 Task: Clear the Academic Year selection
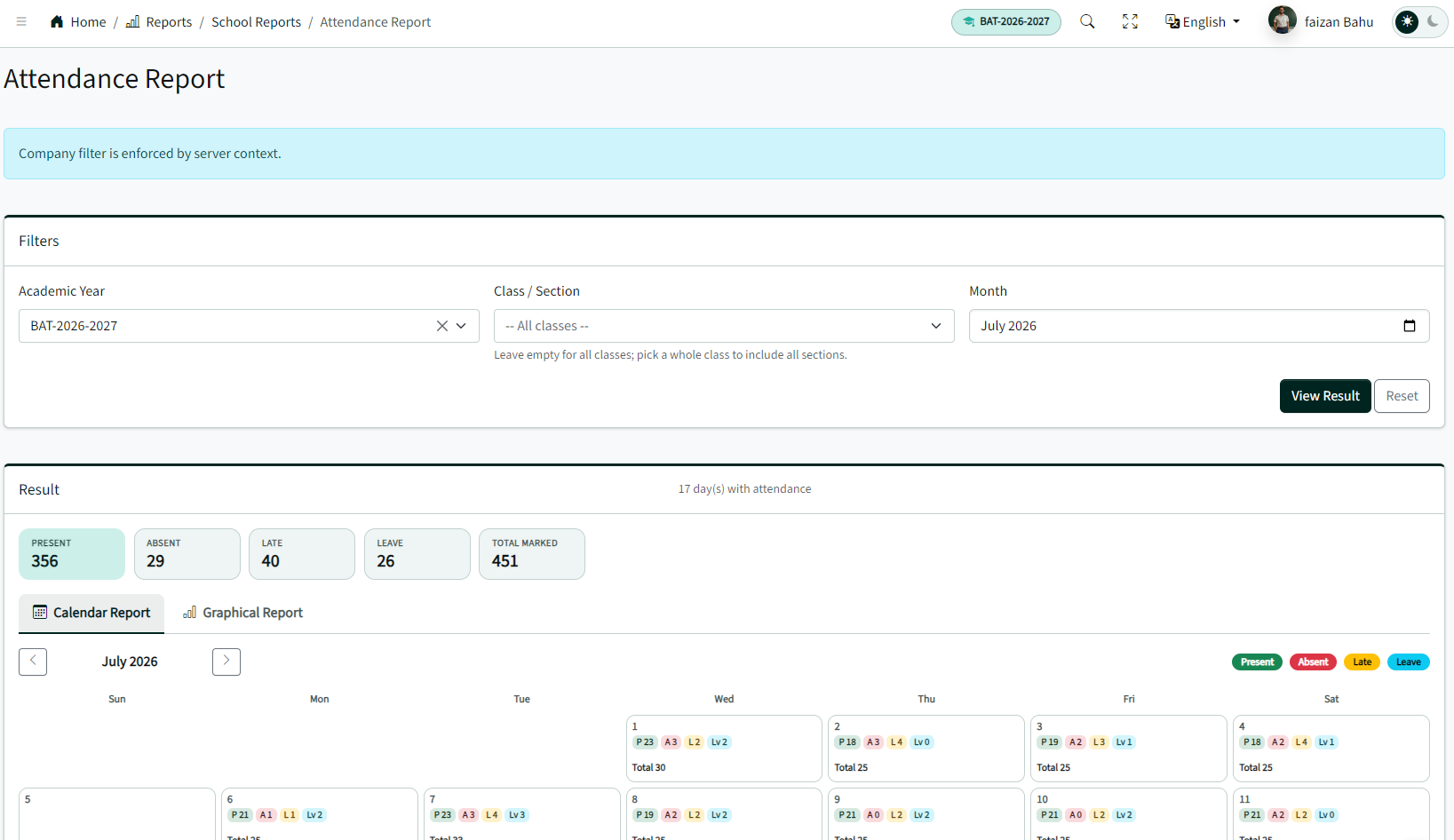tap(441, 326)
